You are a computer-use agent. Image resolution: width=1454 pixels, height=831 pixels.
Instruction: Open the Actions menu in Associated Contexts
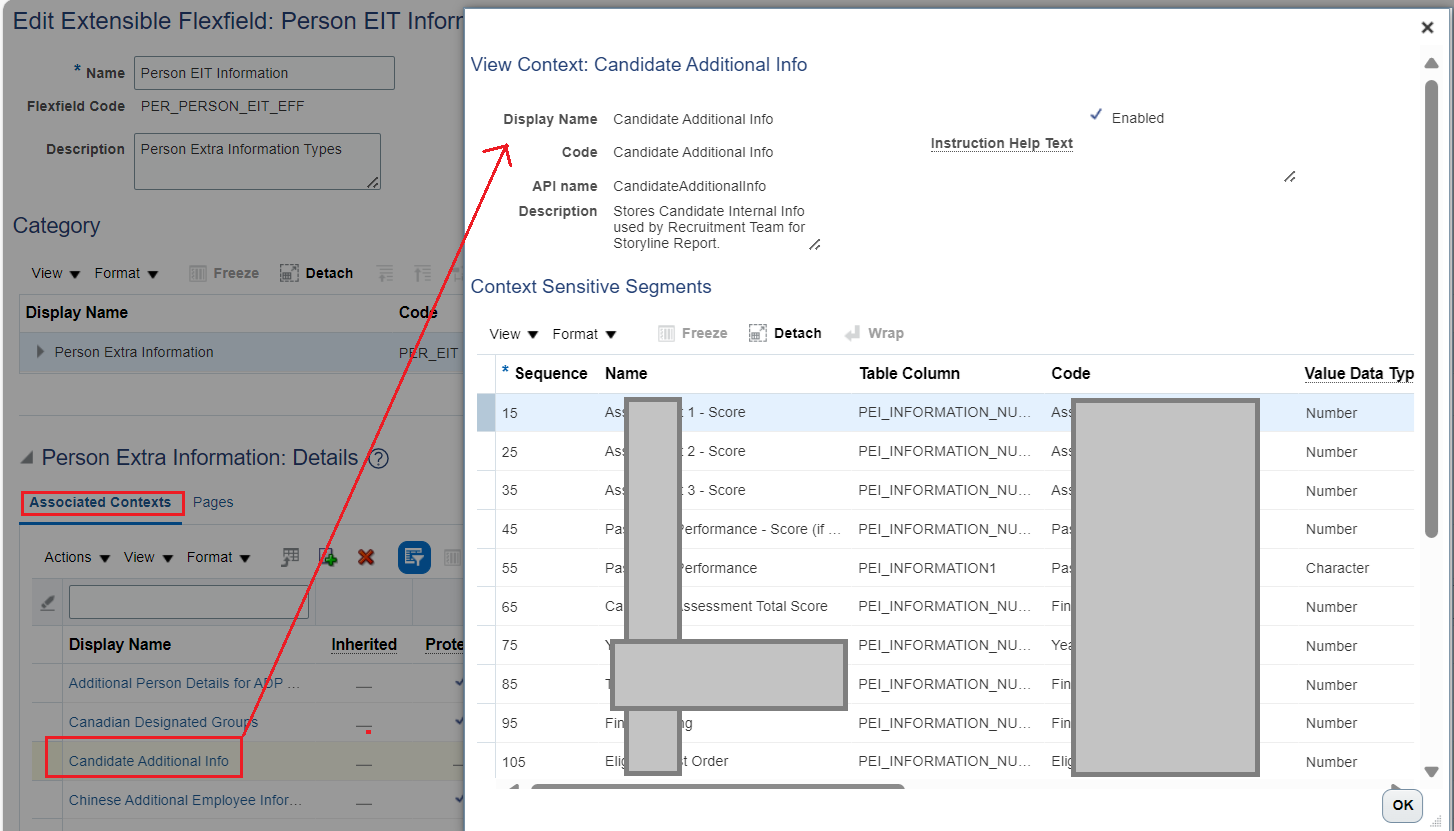point(68,557)
